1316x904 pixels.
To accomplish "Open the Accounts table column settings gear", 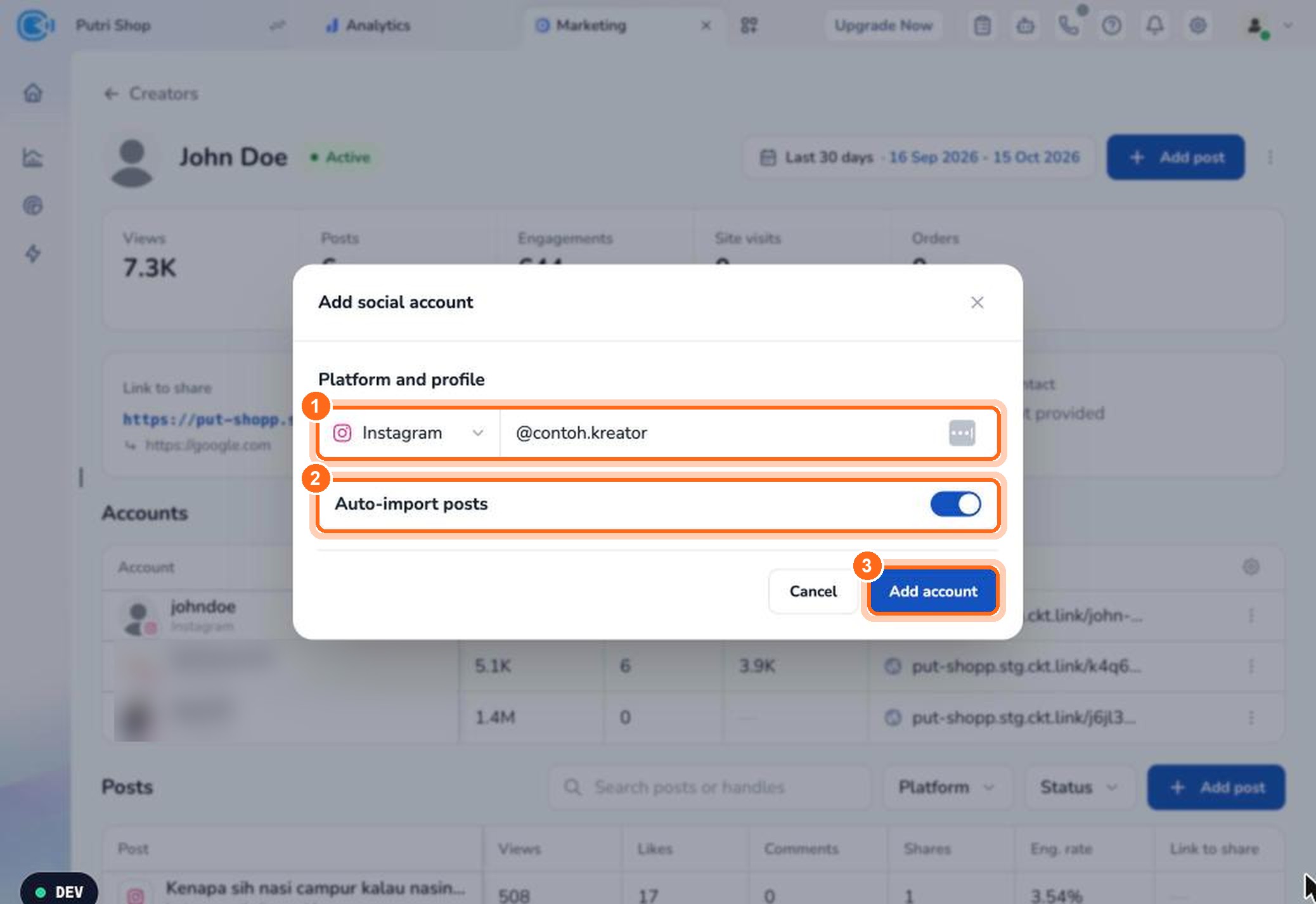I will (1251, 567).
